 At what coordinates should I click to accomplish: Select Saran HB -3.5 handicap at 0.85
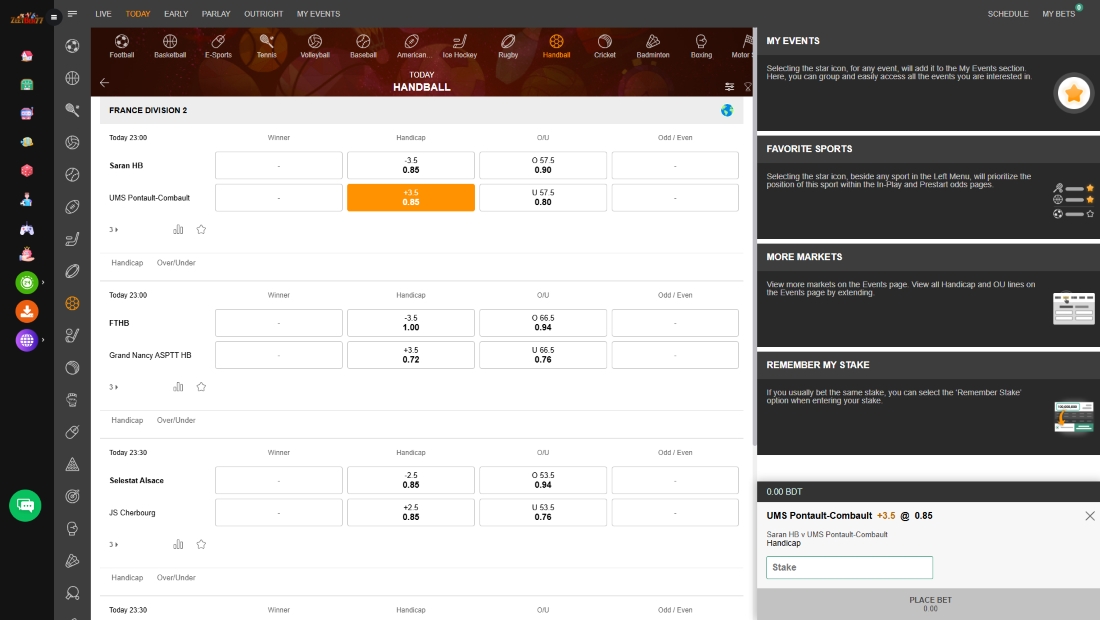tap(411, 165)
